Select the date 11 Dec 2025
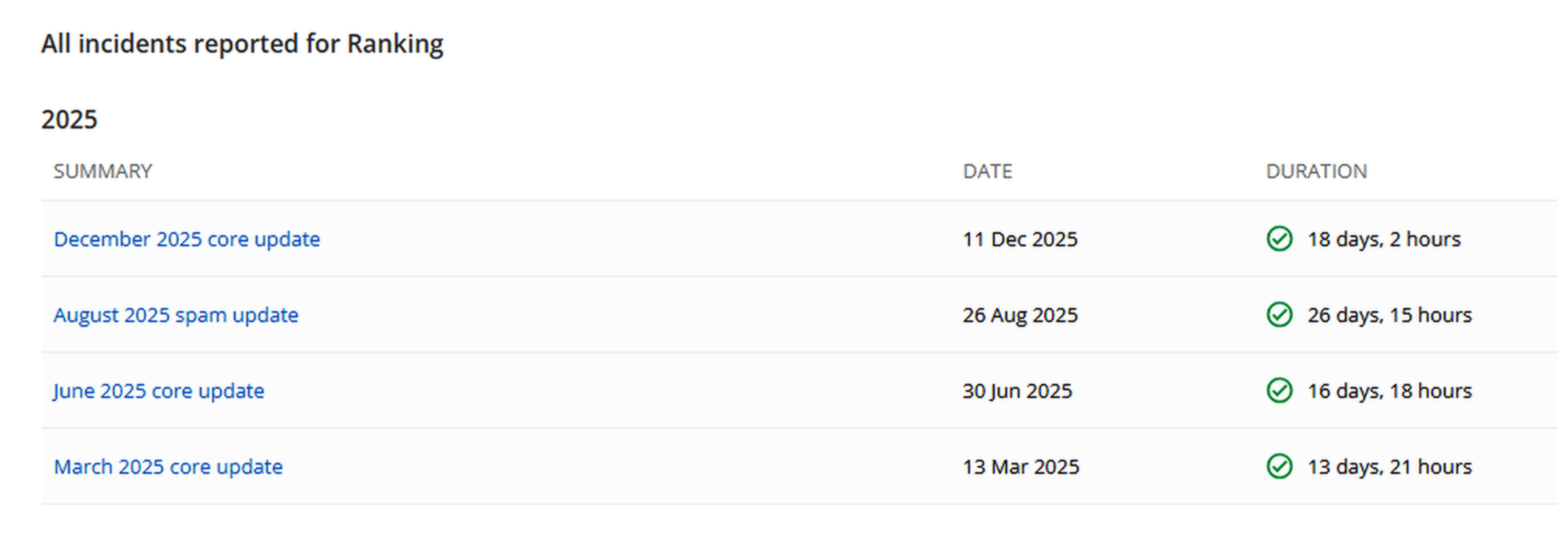1568x545 pixels. pyautogui.click(x=1020, y=239)
